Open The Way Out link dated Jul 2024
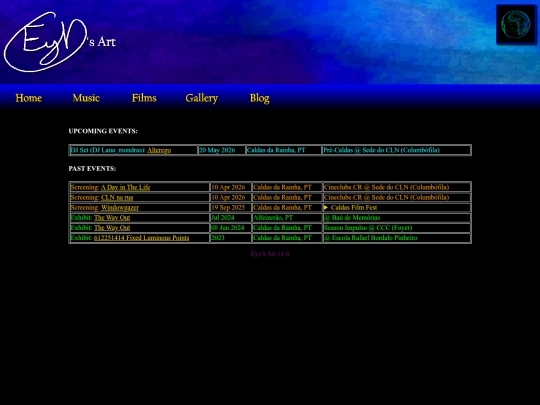 pos(112,218)
